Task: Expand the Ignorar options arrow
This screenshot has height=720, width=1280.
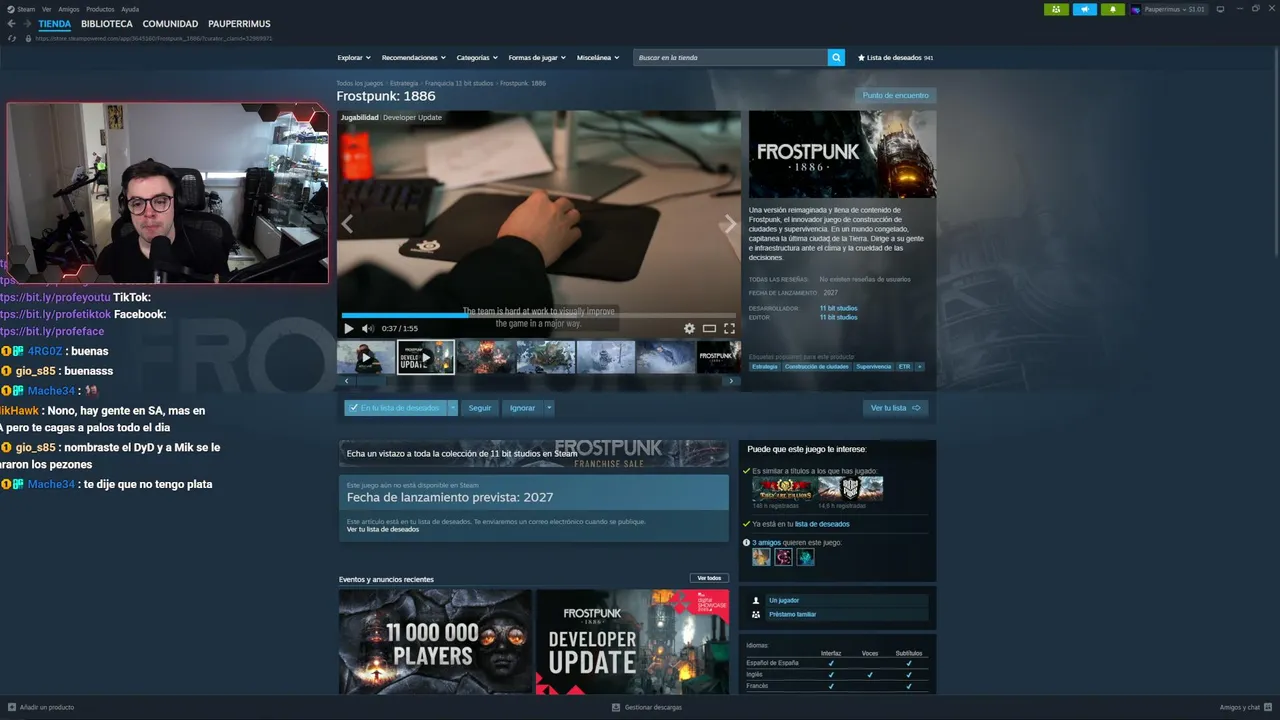Action: pyautogui.click(x=549, y=408)
